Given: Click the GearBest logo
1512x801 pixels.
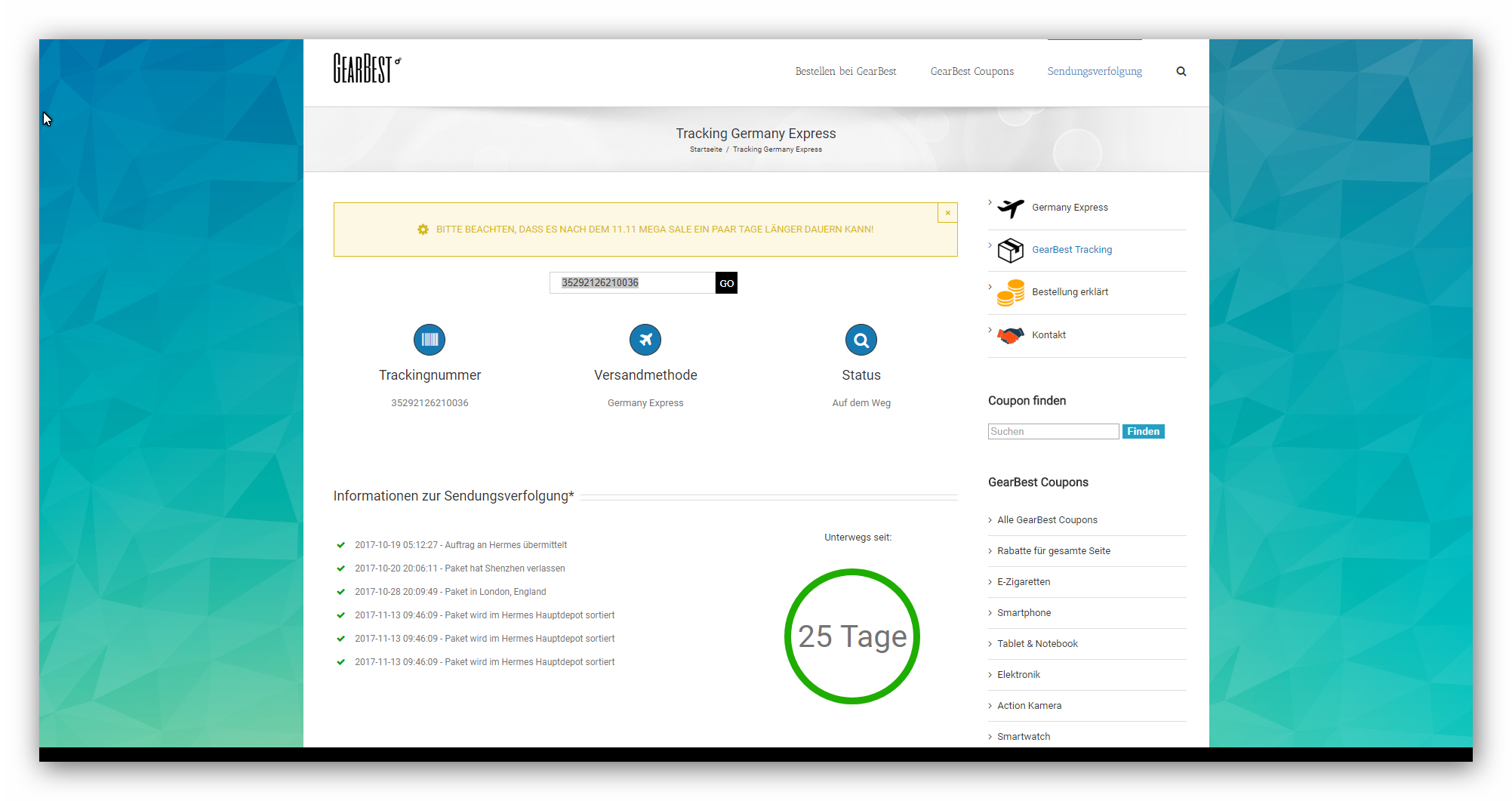Looking at the screenshot, I should click(367, 68).
